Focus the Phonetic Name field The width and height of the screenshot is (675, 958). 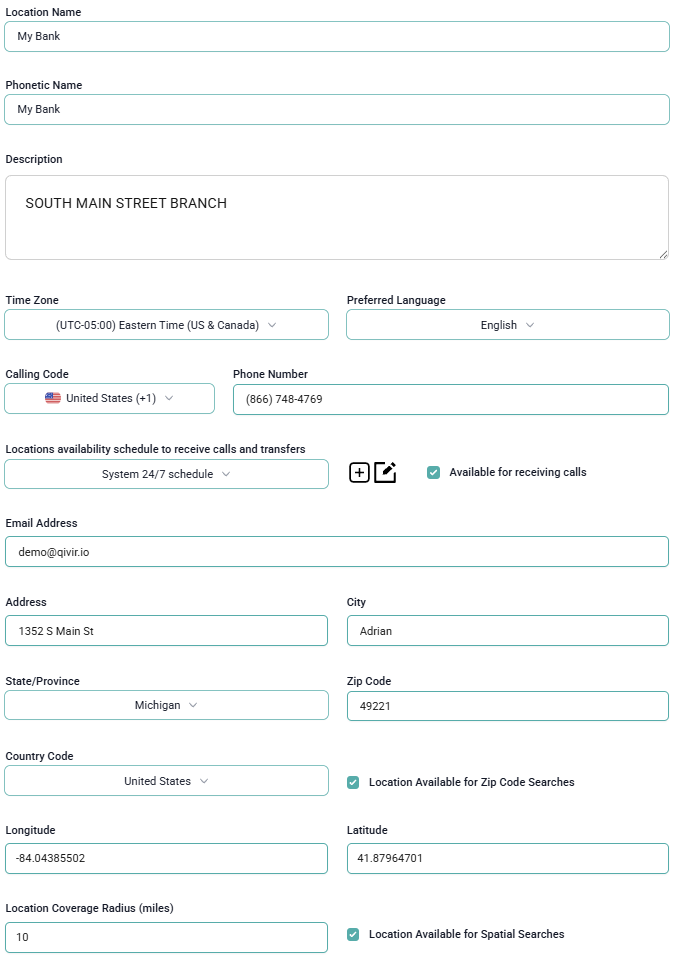[x=337, y=109]
